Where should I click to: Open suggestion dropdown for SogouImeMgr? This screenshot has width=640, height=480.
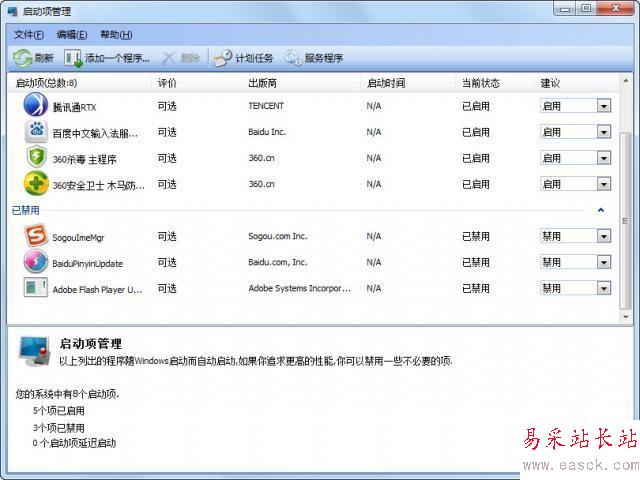pos(603,236)
